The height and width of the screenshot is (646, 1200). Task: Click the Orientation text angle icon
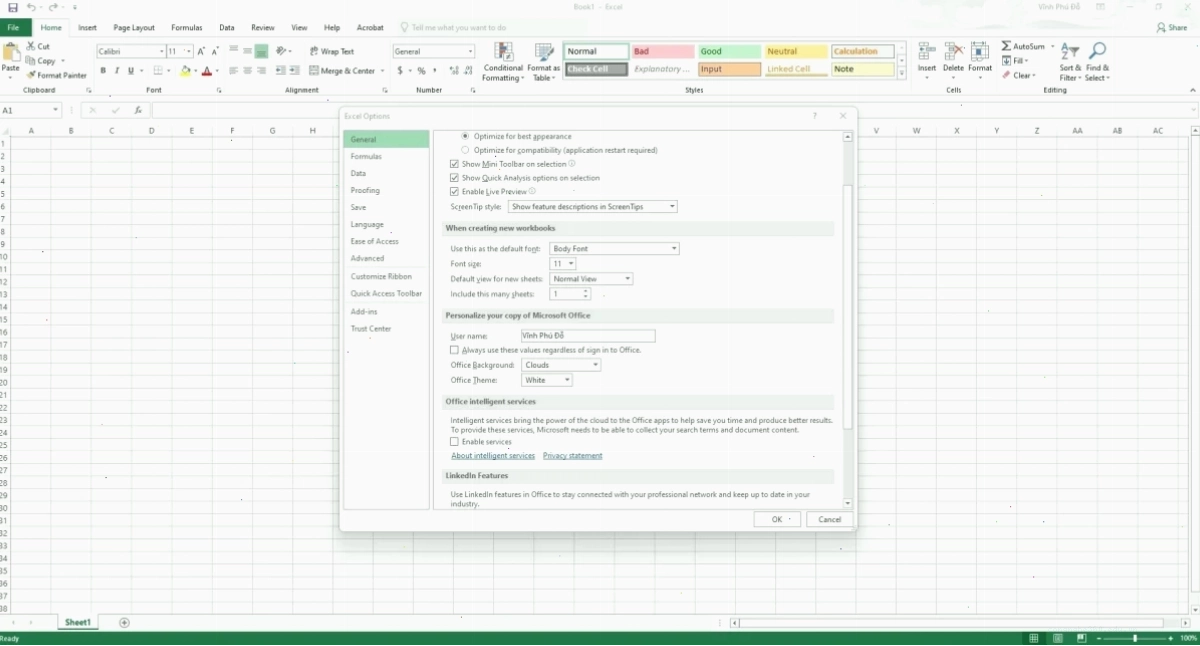(283, 51)
